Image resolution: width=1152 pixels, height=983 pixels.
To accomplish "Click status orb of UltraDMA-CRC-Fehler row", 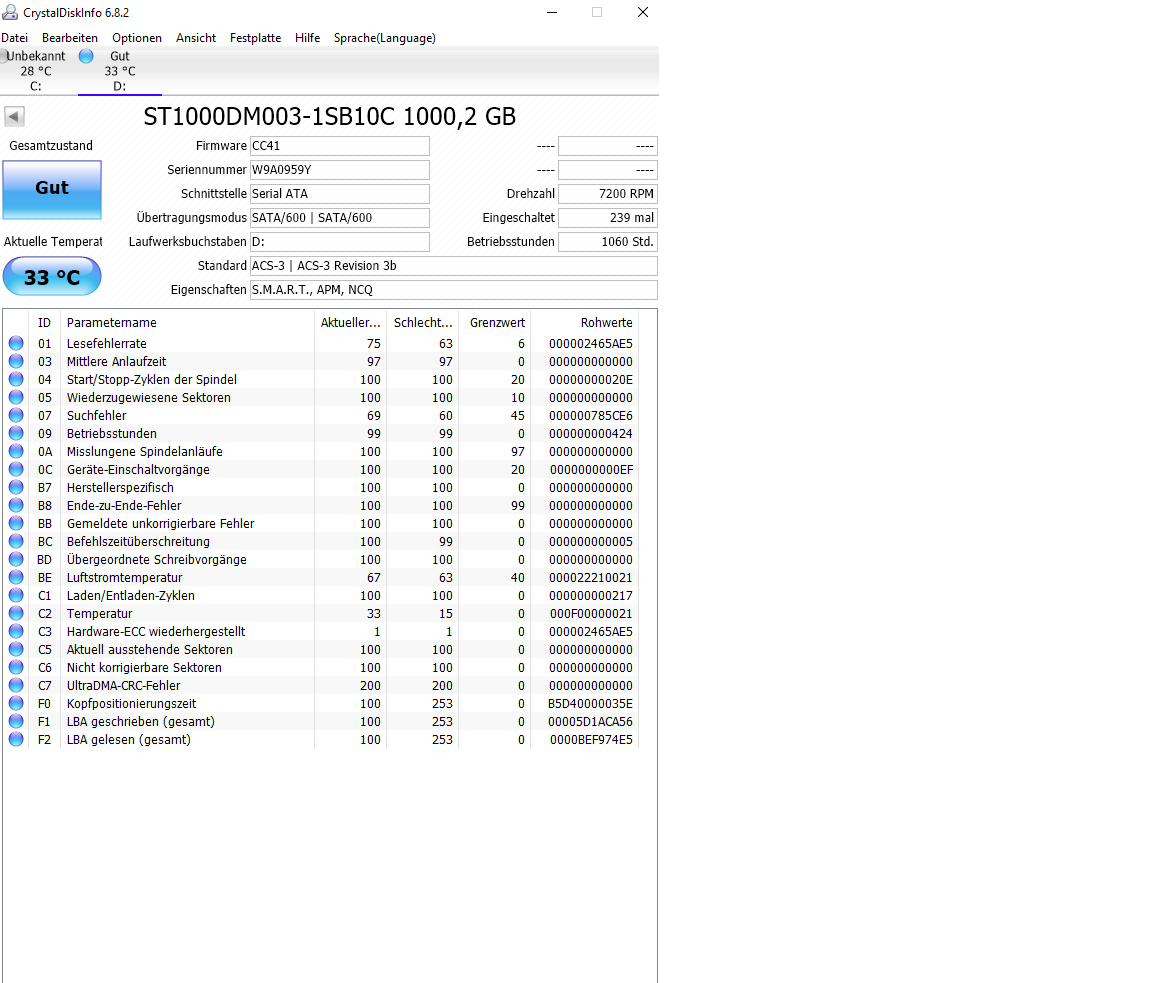I will click(16, 685).
